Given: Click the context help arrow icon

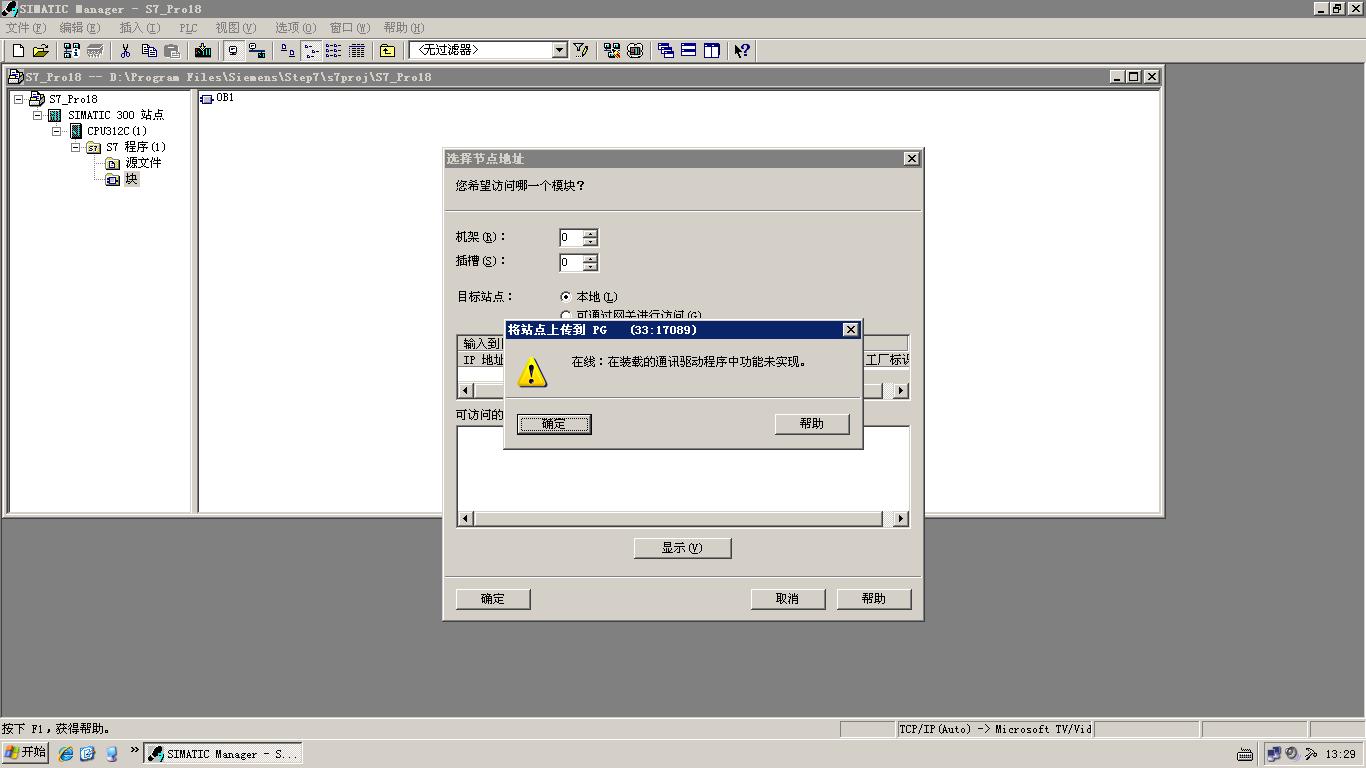Looking at the screenshot, I should pos(741,51).
